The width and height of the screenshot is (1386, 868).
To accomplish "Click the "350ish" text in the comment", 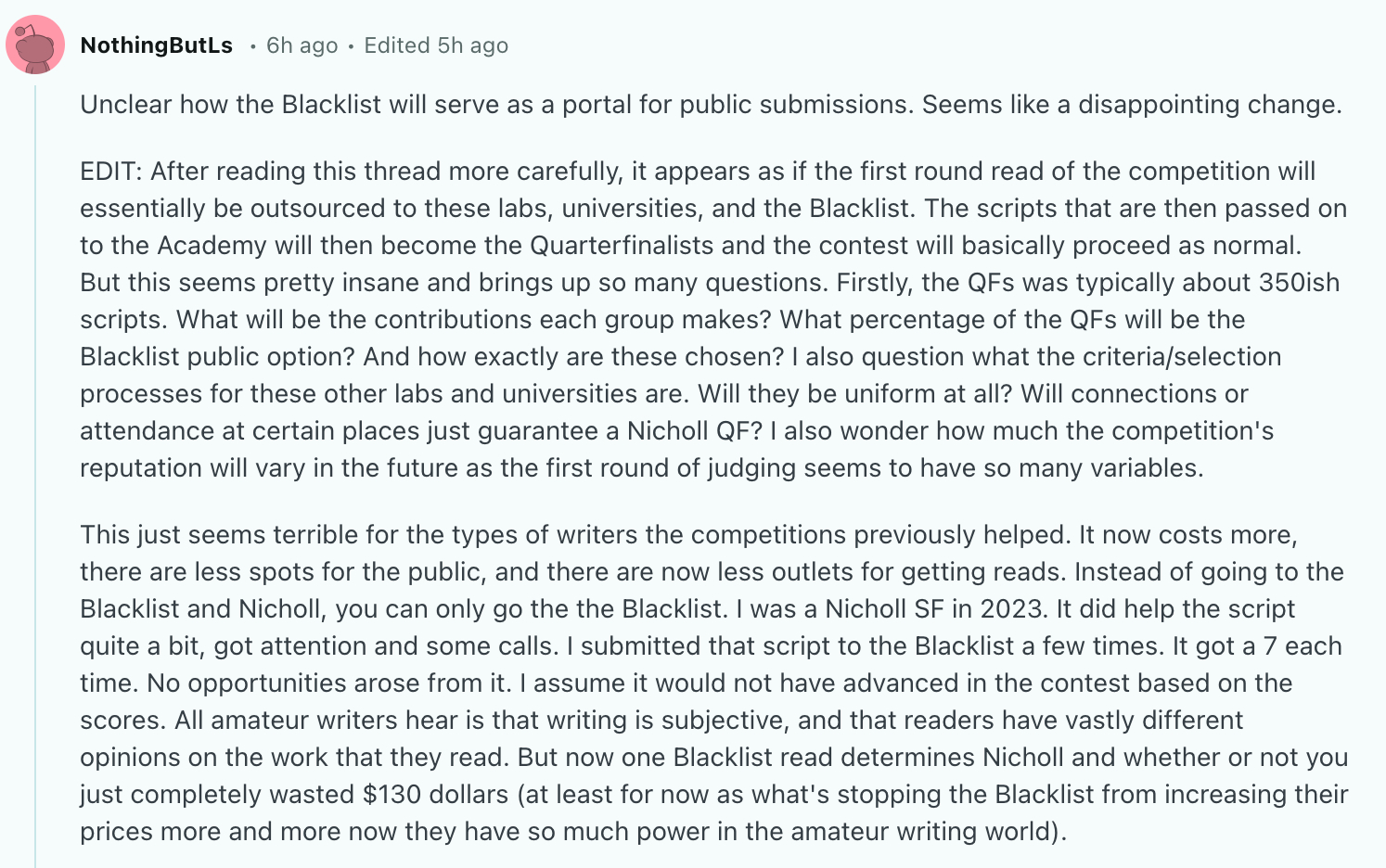I will coord(1299,283).
